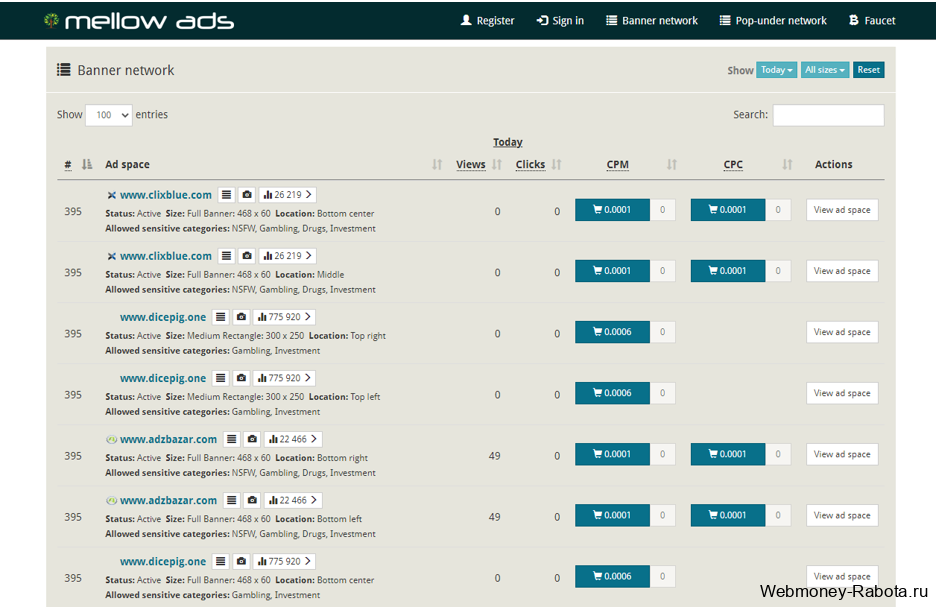The height and width of the screenshot is (609, 937).
Task: Click camera icon on Bottom left adzbazar.com row
Action: (x=252, y=500)
